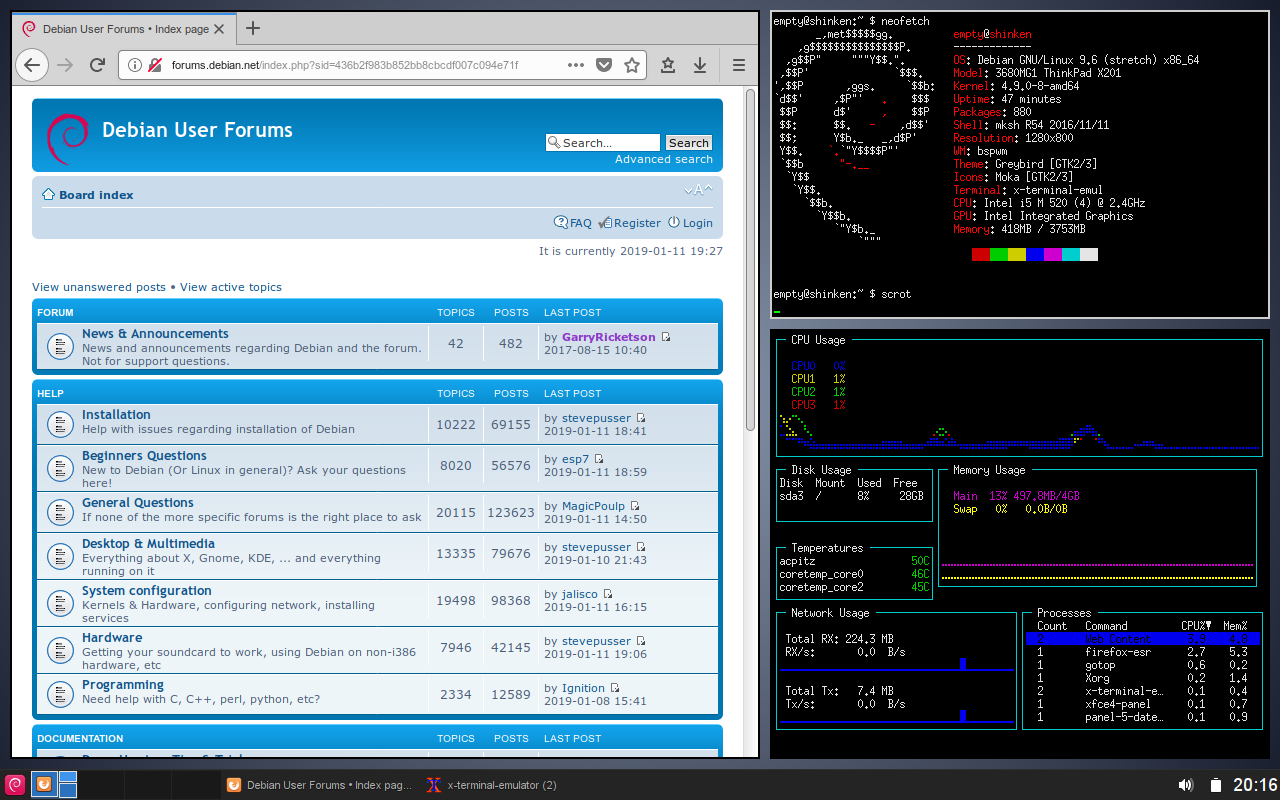Bookmark this page with the star
The height and width of the screenshot is (800, 1280).
tap(632, 65)
